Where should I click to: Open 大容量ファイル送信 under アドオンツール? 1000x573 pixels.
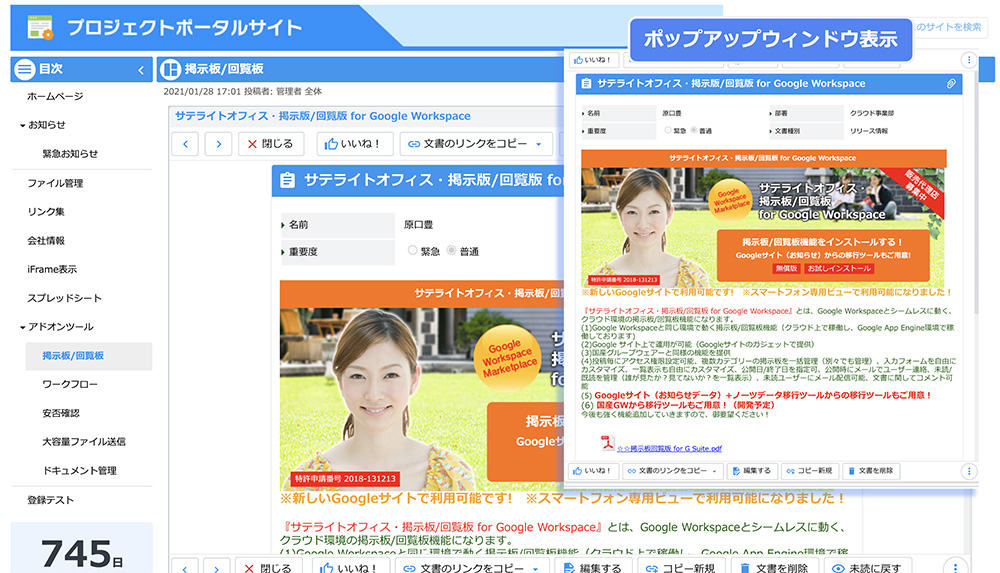pyautogui.click(x=84, y=442)
